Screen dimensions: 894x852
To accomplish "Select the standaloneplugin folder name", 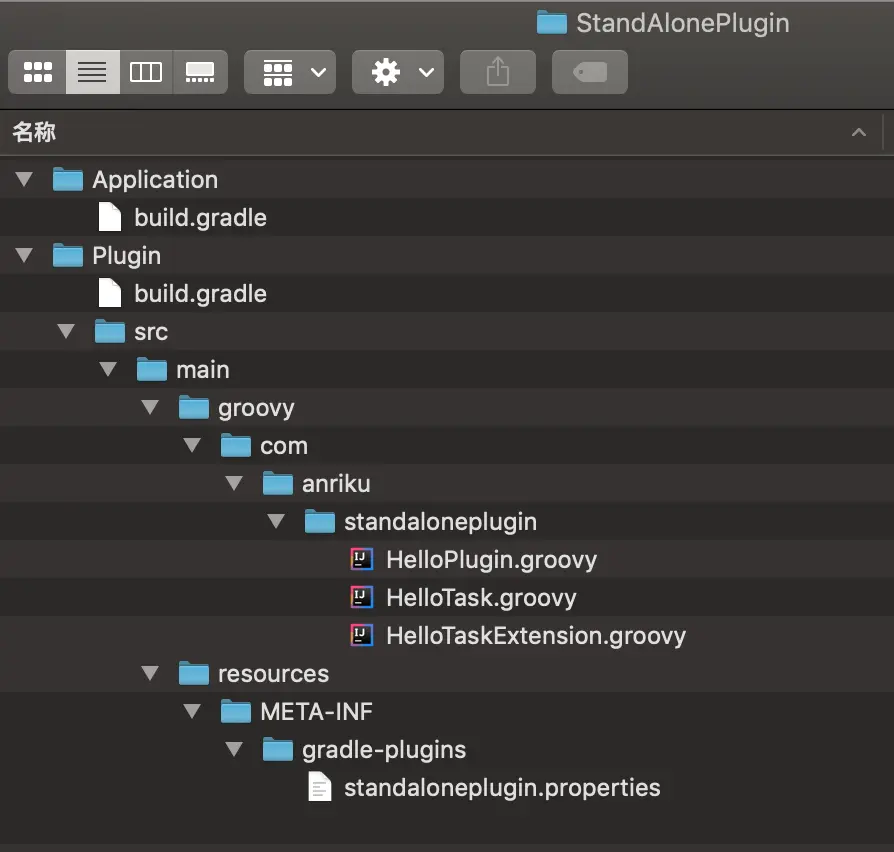I will point(440,522).
